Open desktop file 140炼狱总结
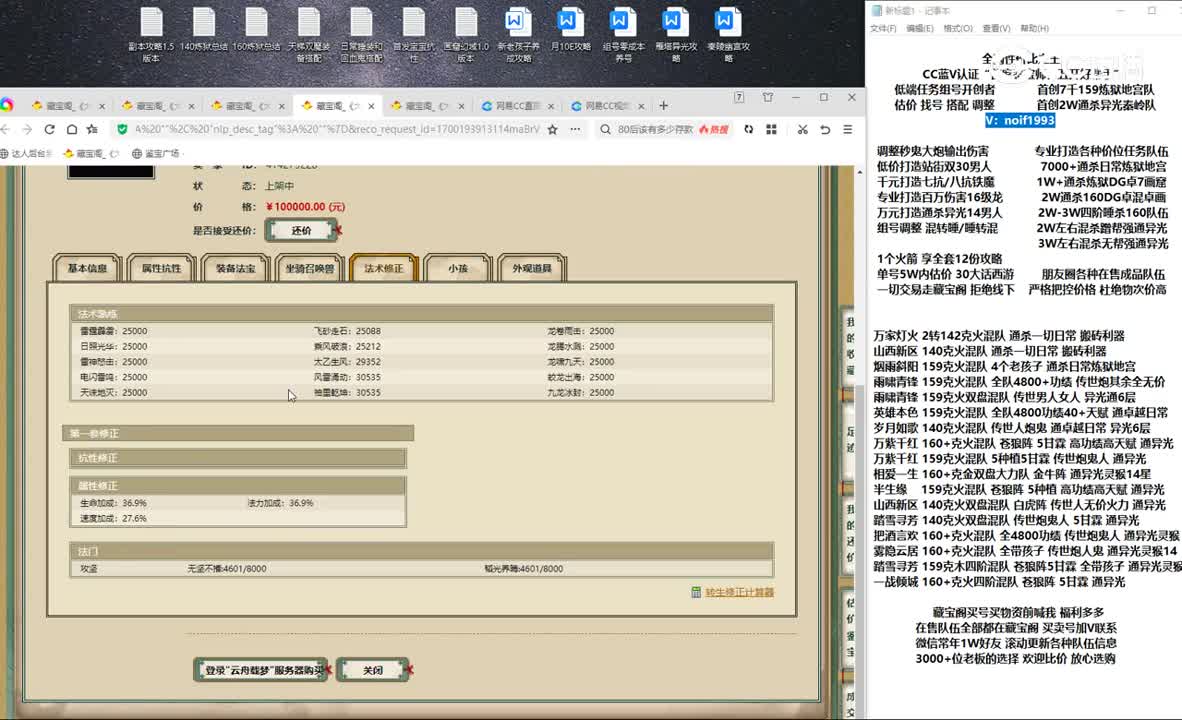Screen dimensions: 1182x720 click(x=204, y=30)
